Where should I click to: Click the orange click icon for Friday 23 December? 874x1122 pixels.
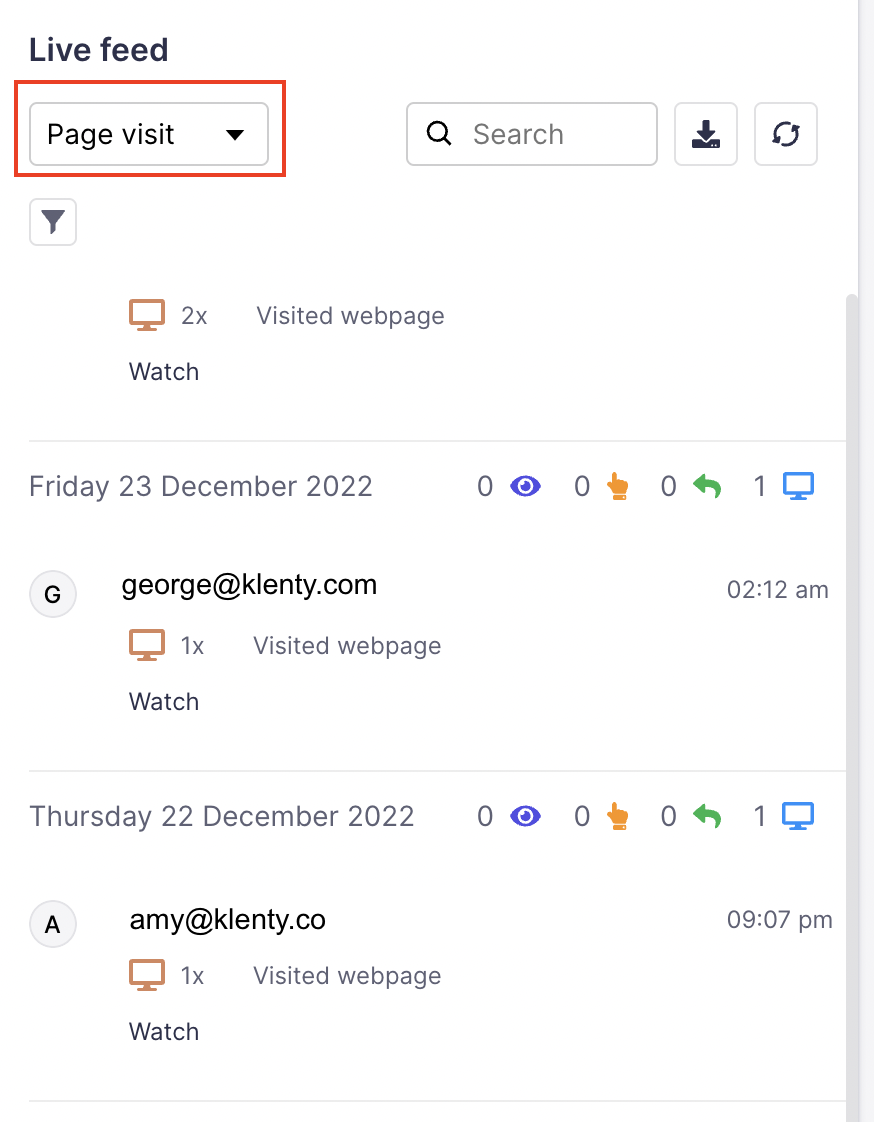point(617,487)
